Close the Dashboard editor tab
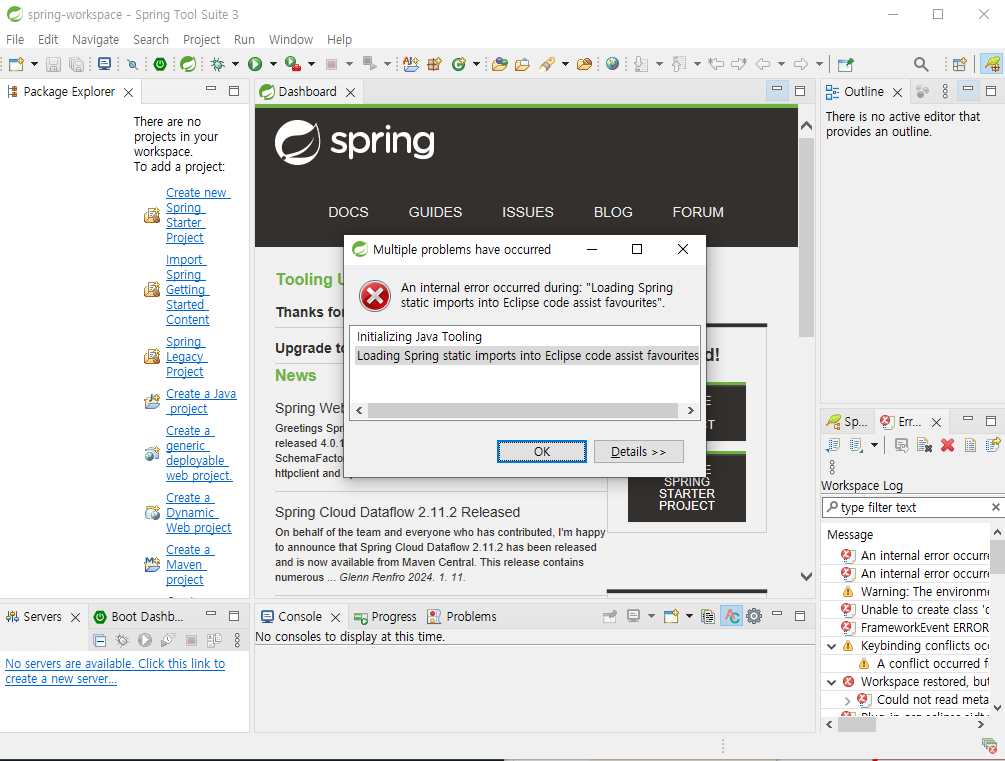Viewport: 1005px width, 761px height. pyautogui.click(x=351, y=92)
